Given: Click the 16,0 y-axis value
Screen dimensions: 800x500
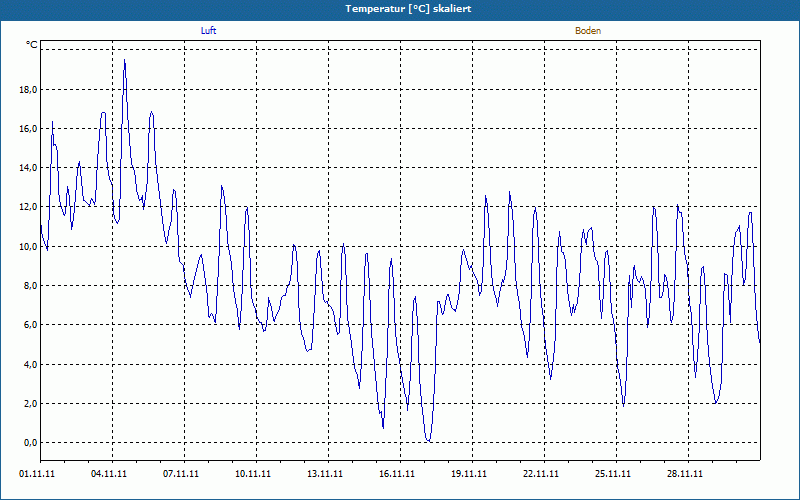Looking at the screenshot, I should click(x=30, y=129).
